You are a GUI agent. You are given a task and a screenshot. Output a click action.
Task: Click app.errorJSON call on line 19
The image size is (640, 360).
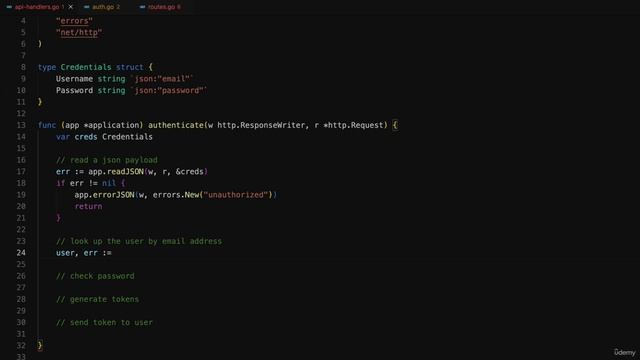coord(104,195)
